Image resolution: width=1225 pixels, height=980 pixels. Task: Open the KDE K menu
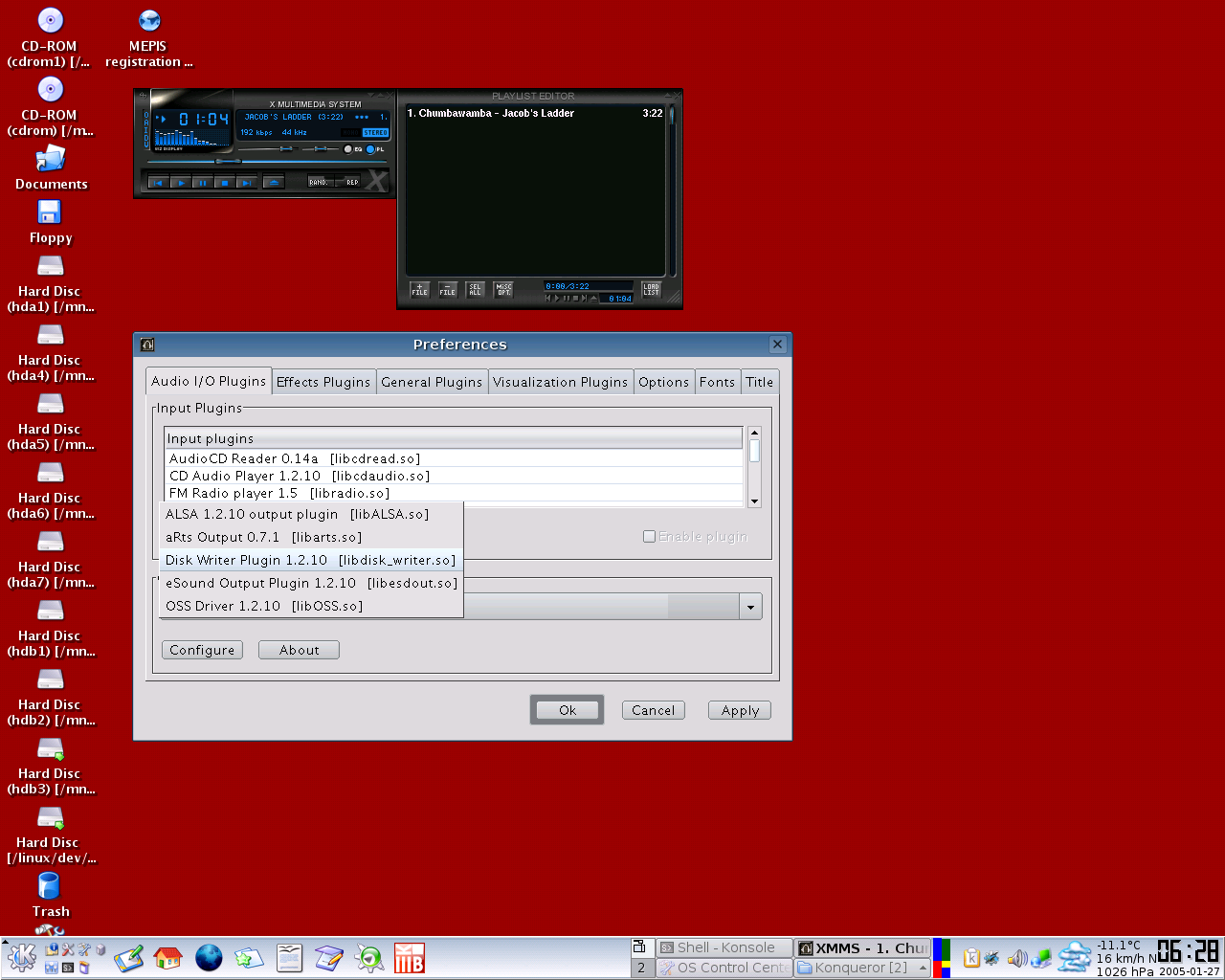point(21,957)
